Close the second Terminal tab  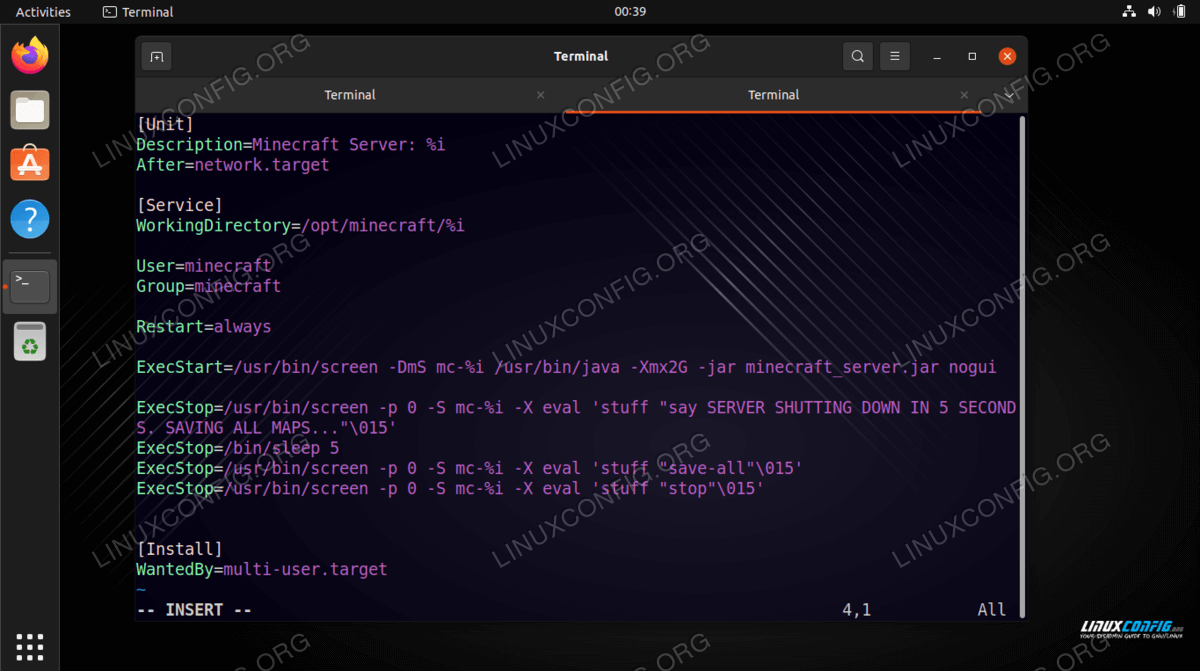click(x=965, y=95)
